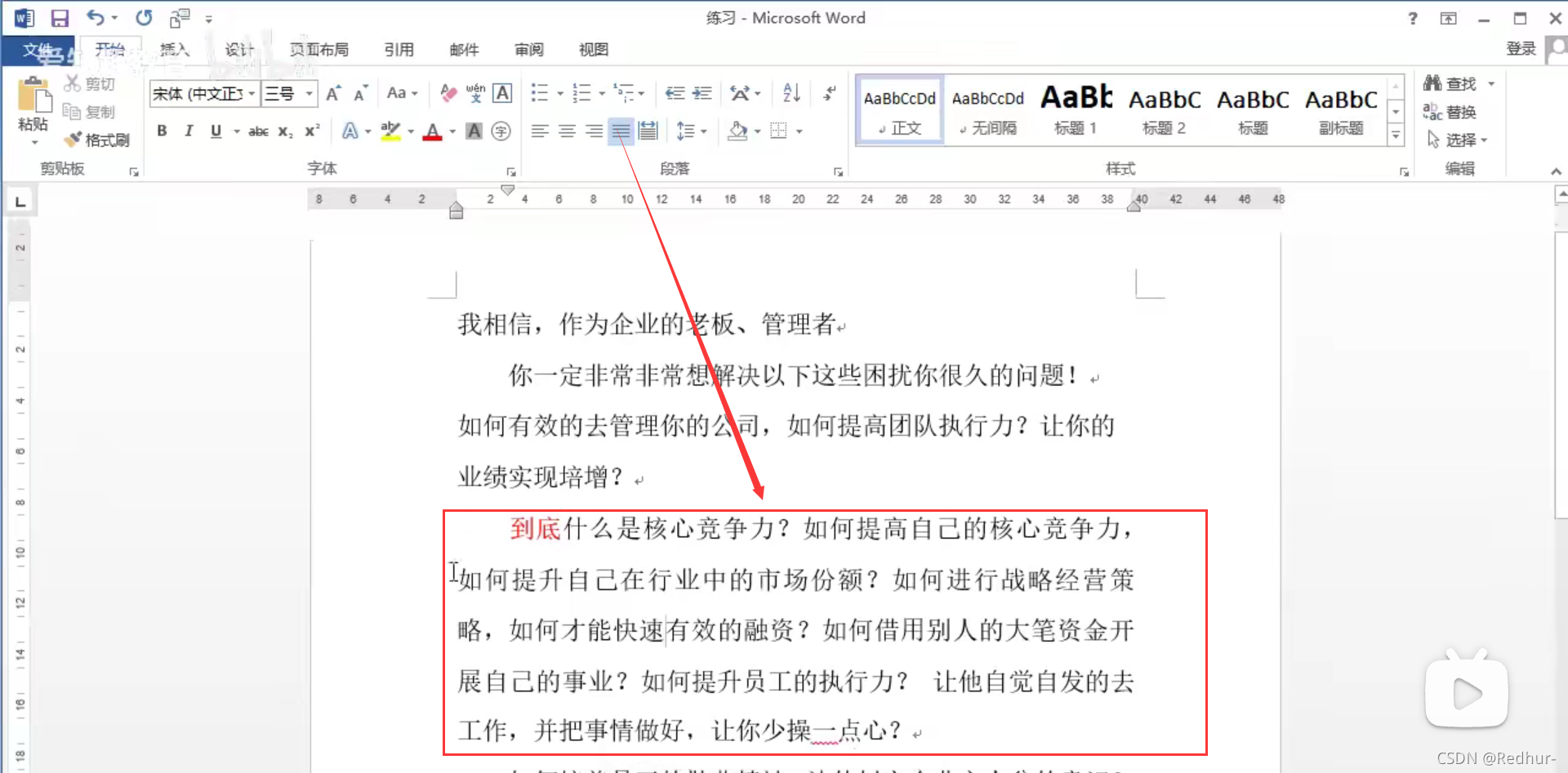The width and height of the screenshot is (1568, 773).
Task: Toggle show/hide formatting marks
Action: pos(829,93)
